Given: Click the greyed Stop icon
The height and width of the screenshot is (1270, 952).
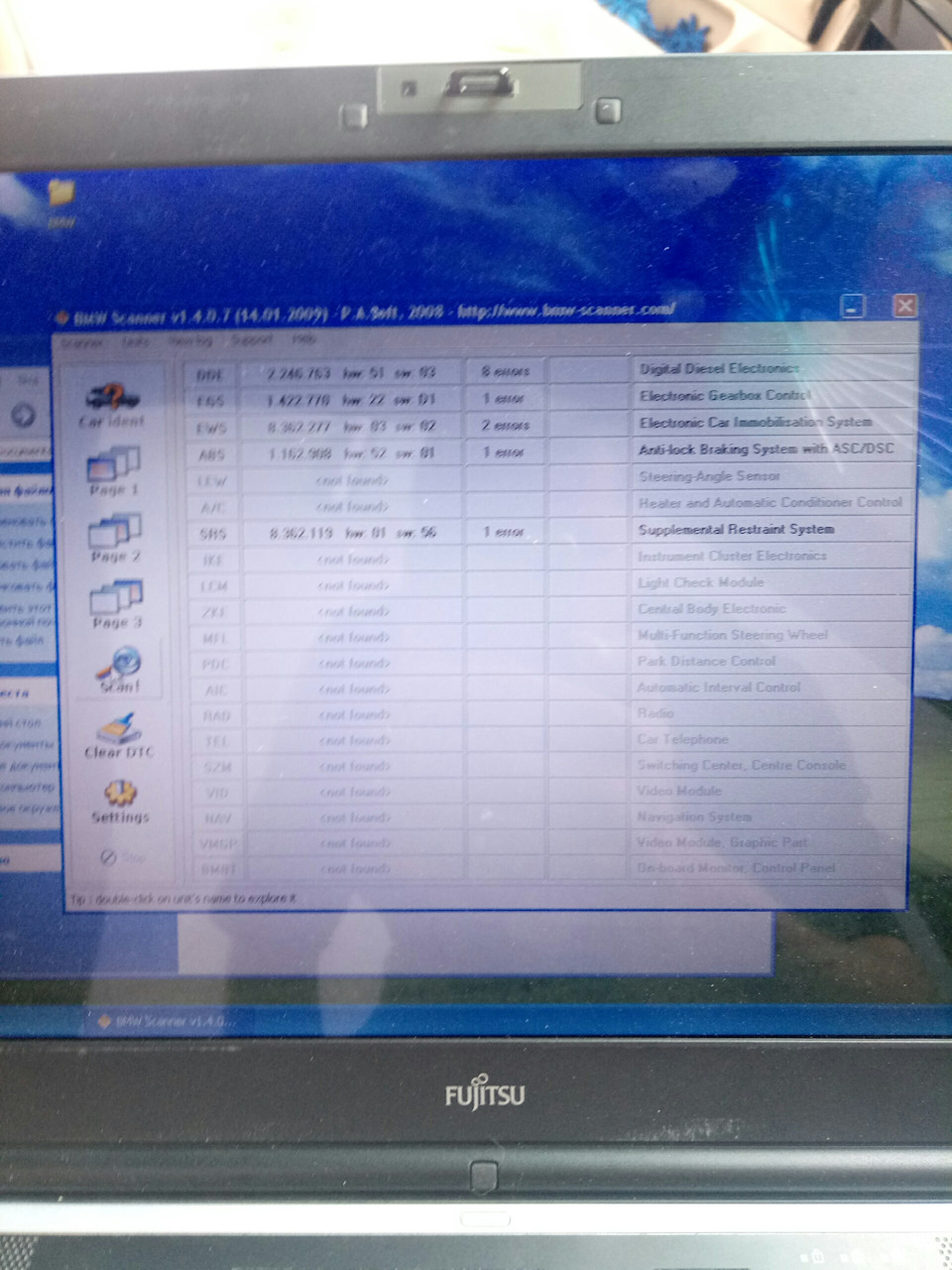Looking at the screenshot, I should [x=122, y=856].
